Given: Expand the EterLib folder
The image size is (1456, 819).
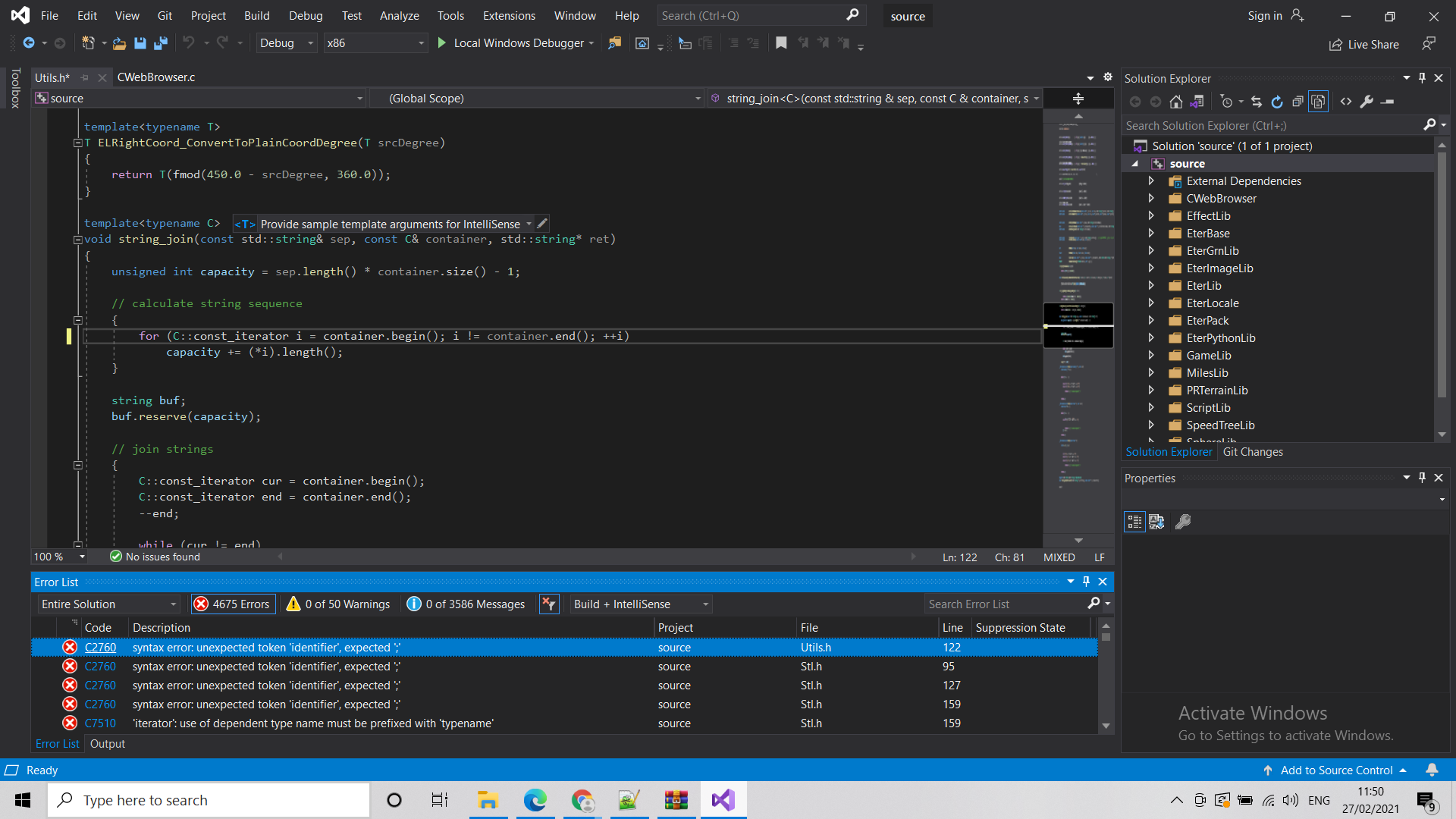Looking at the screenshot, I should point(1151,286).
